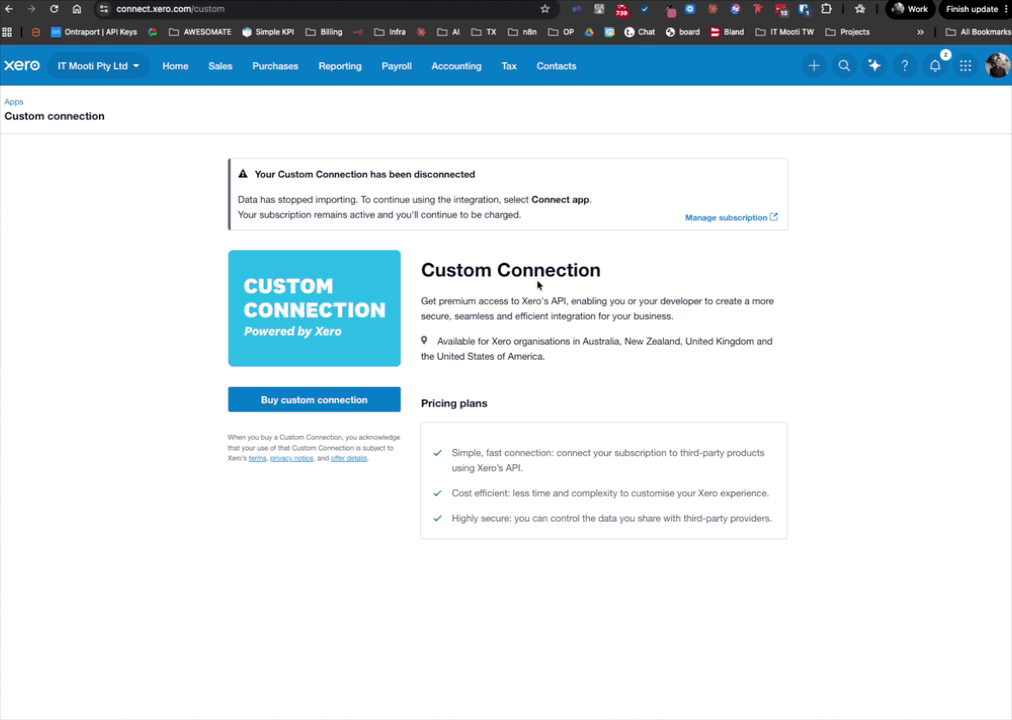The height and width of the screenshot is (720, 1012).
Task: Open the Infra bookmark folder
Action: [390, 32]
